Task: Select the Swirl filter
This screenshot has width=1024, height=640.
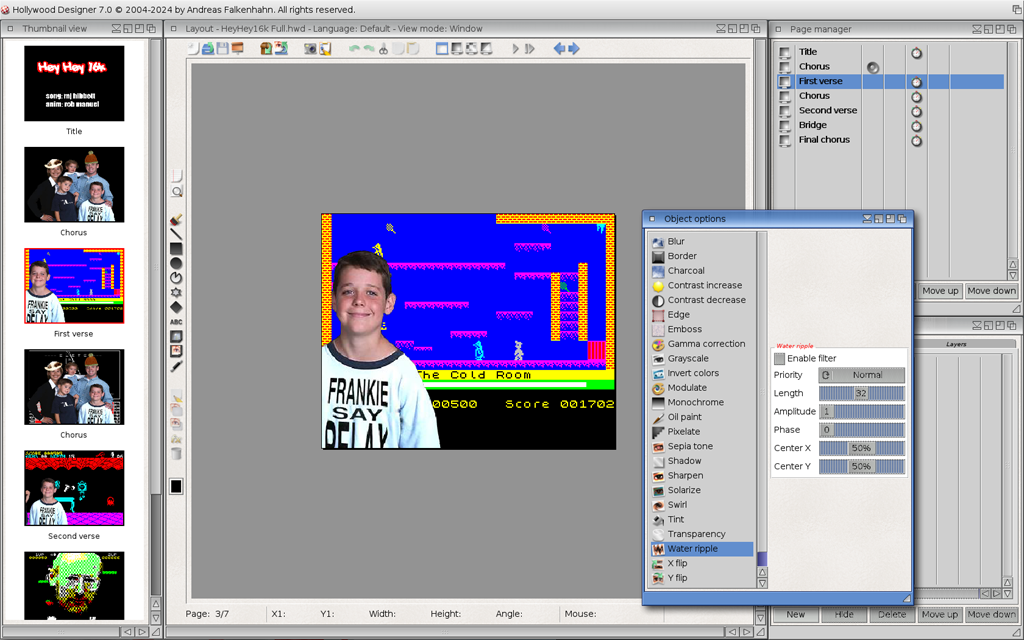Action: 702,505
